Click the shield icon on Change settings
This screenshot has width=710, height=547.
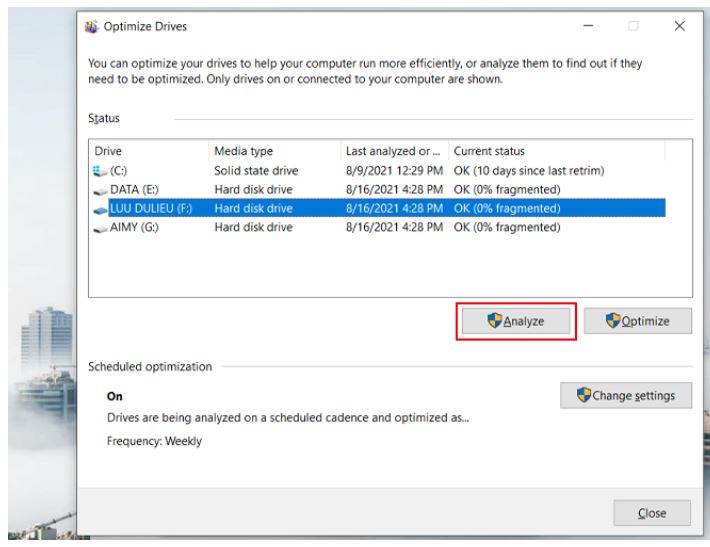coord(582,396)
